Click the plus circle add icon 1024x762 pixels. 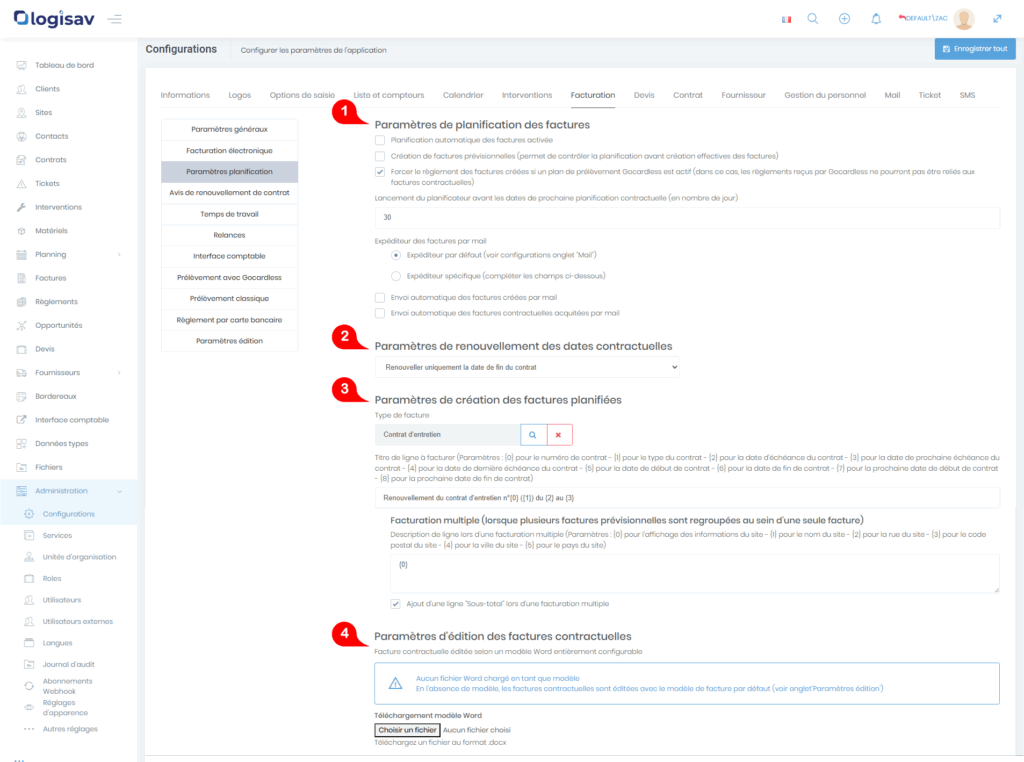click(844, 19)
